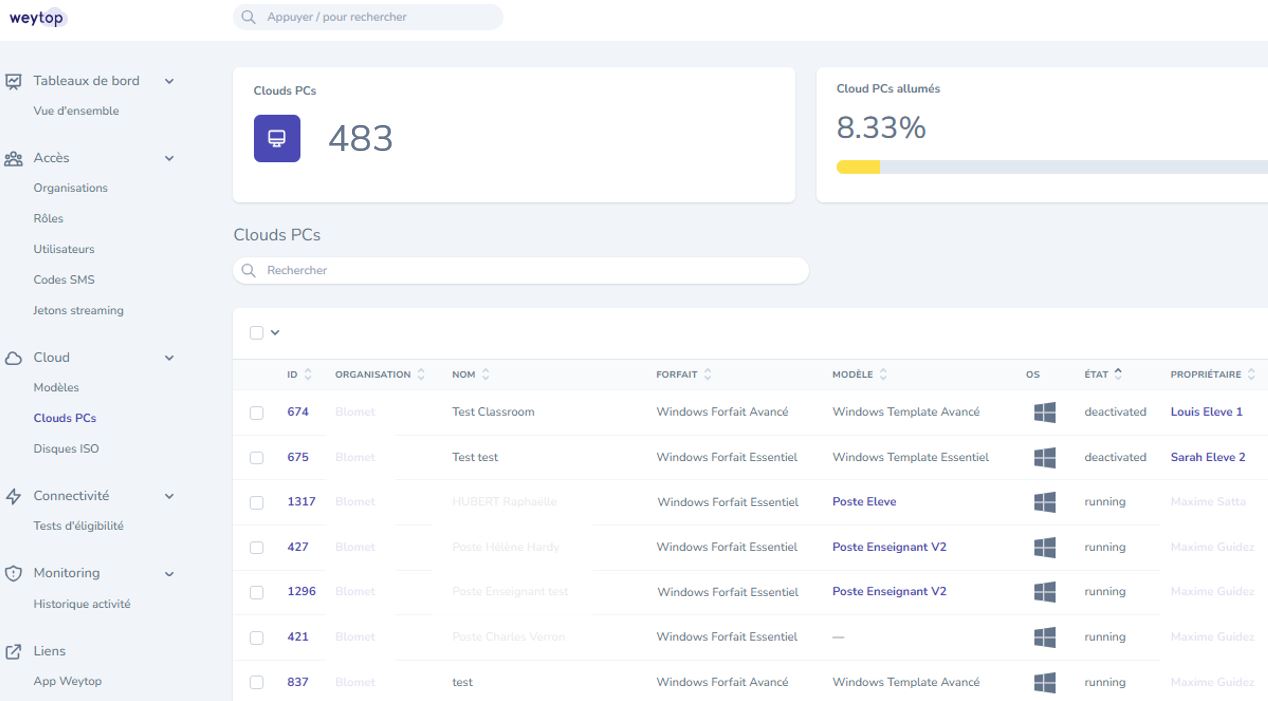This screenshot has height=701, width=1268.
Task: Click the Rechercher search field
Action: pos(520,270)
